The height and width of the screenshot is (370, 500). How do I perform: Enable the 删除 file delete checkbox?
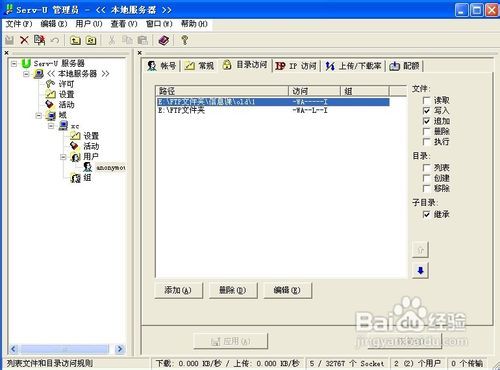click(x=426, y=131)
